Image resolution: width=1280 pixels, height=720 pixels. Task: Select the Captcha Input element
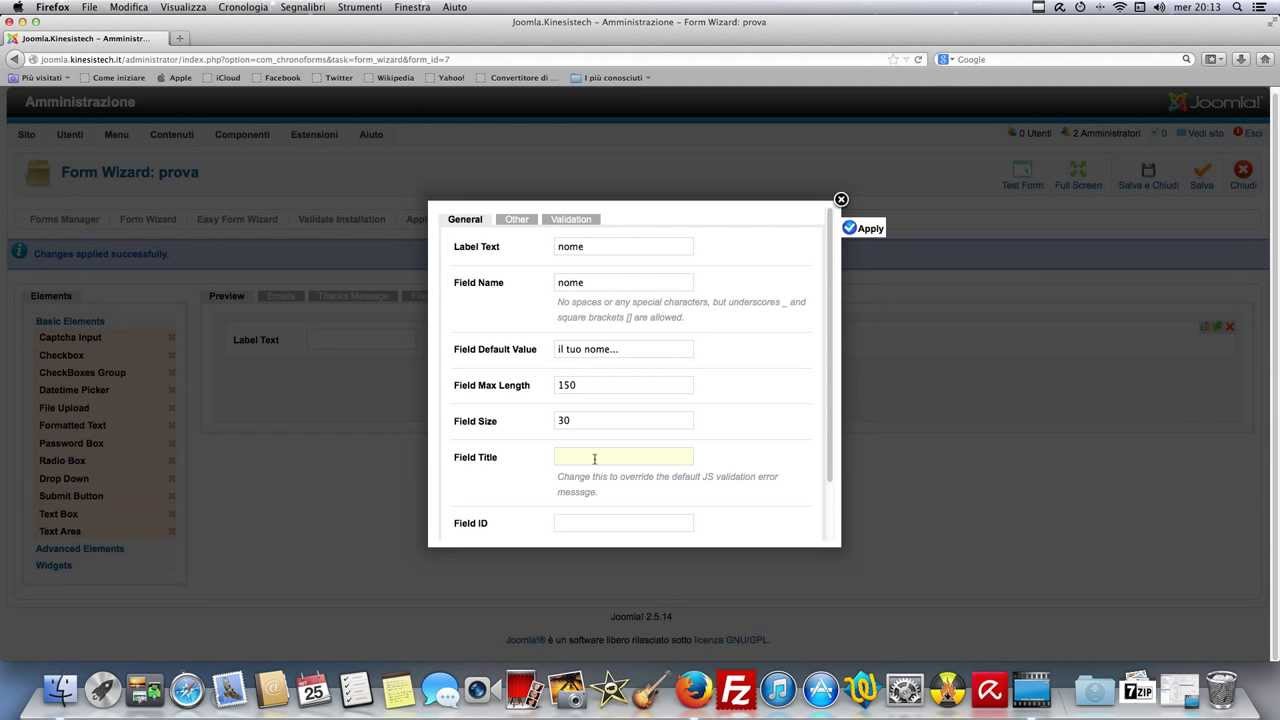click(x=70, y=337)
